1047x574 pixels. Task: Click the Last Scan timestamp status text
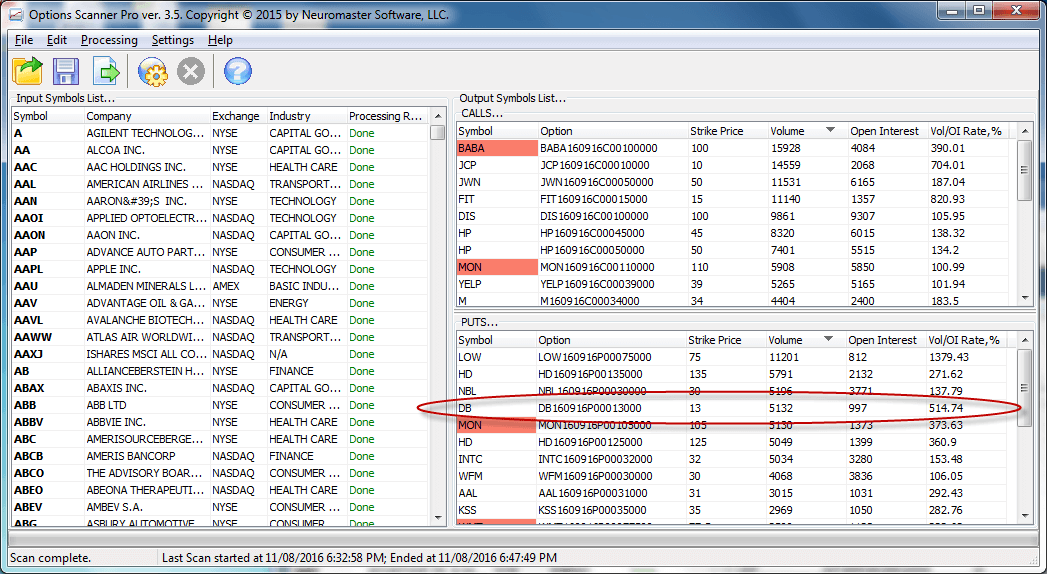pos(359,557)
